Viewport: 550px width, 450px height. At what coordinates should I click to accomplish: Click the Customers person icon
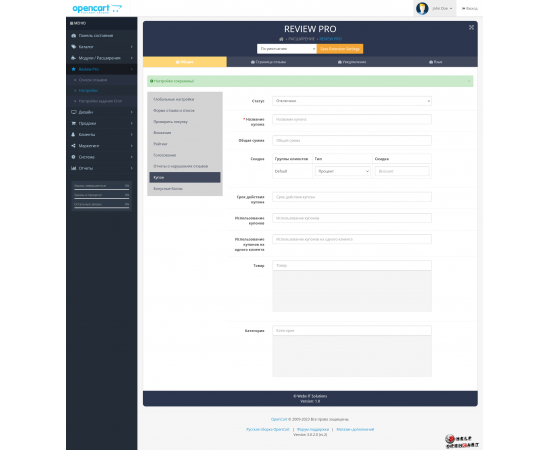tap(74, 135)
